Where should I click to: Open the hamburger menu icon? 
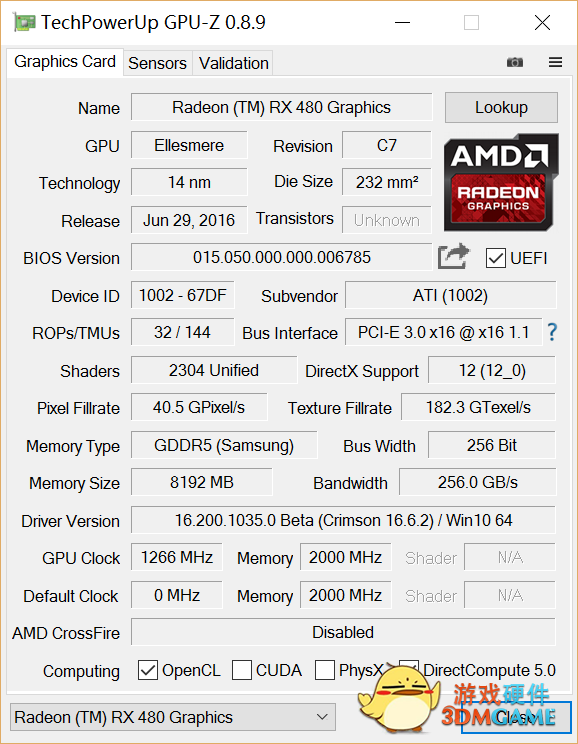[555, 62]
